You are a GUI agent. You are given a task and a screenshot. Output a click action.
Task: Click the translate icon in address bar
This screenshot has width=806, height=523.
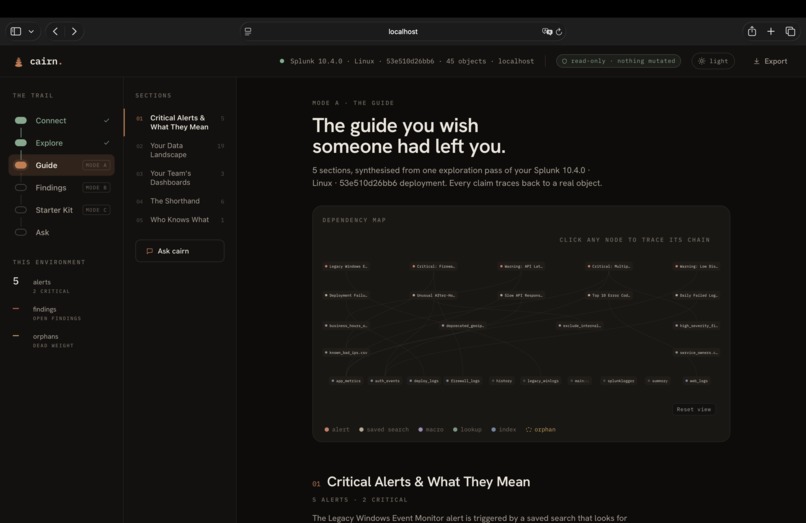point(547,31)
